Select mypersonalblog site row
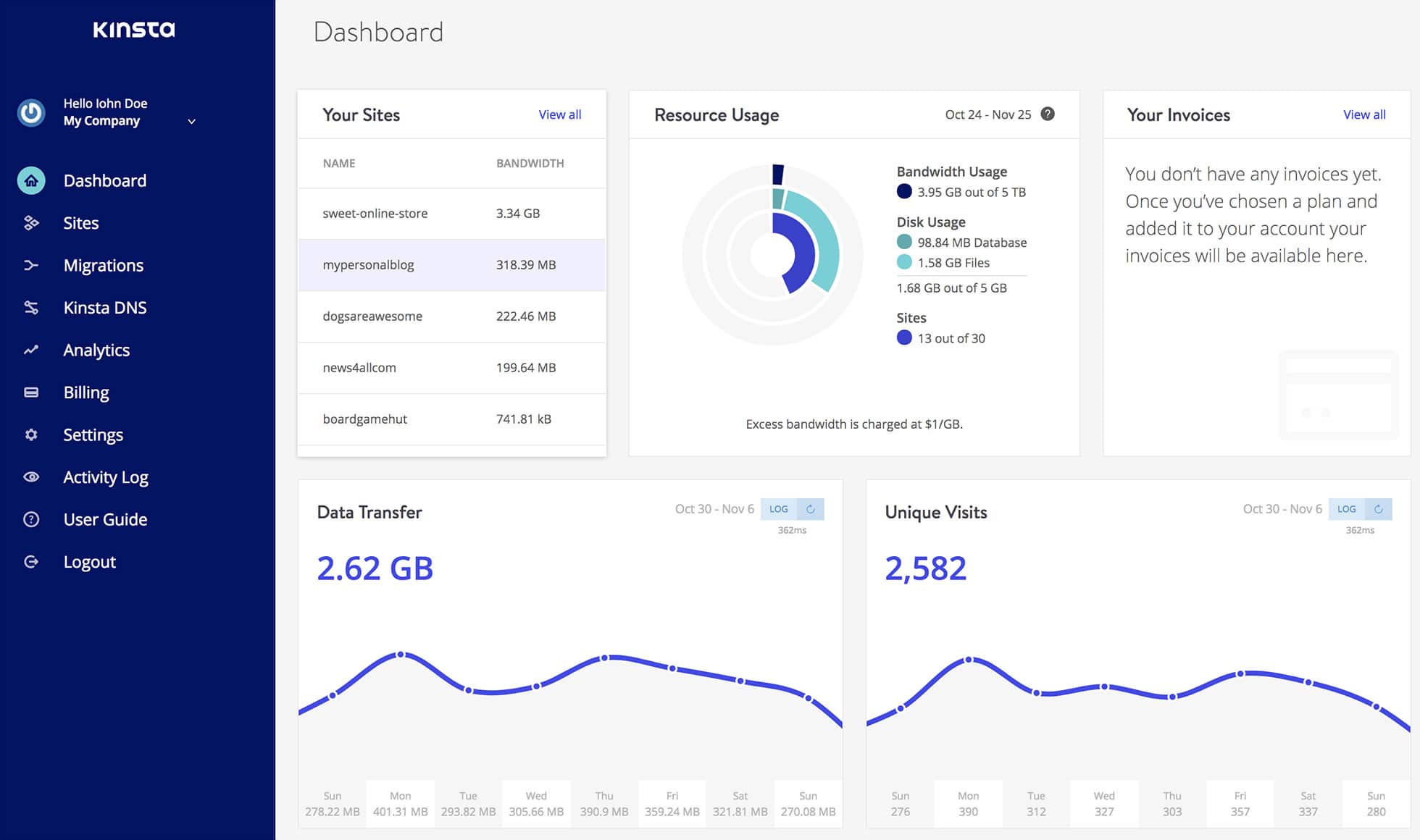Image resolution: width=1420 pixels, height=840 pixels. coord(451,264)
